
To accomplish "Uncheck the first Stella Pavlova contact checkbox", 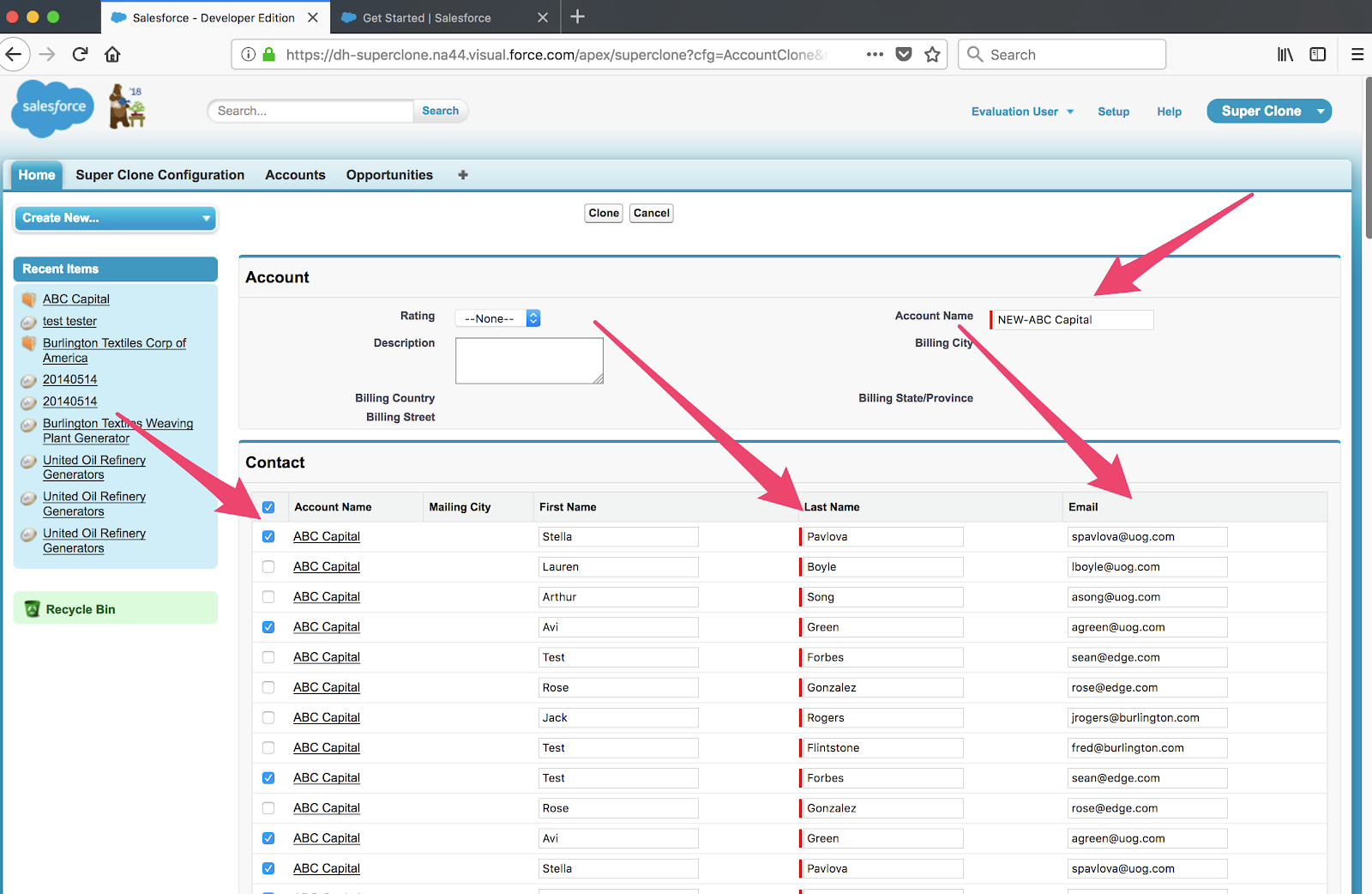I will coord(268,536).
